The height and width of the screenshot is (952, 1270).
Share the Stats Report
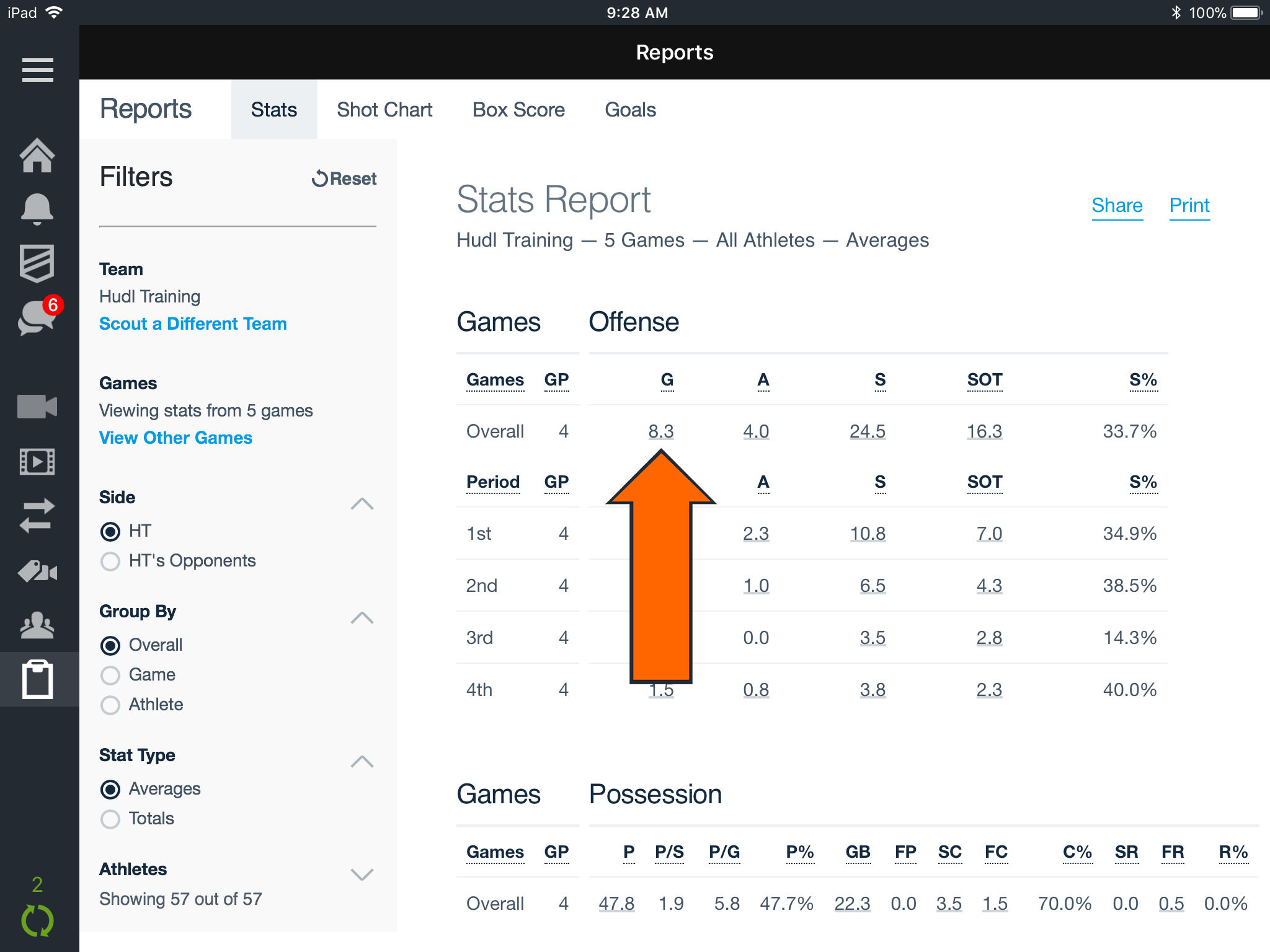pos(1117,205)
